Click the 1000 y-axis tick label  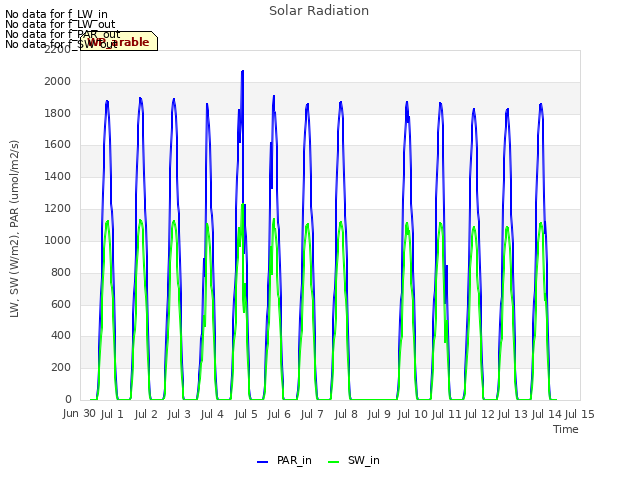58,240
